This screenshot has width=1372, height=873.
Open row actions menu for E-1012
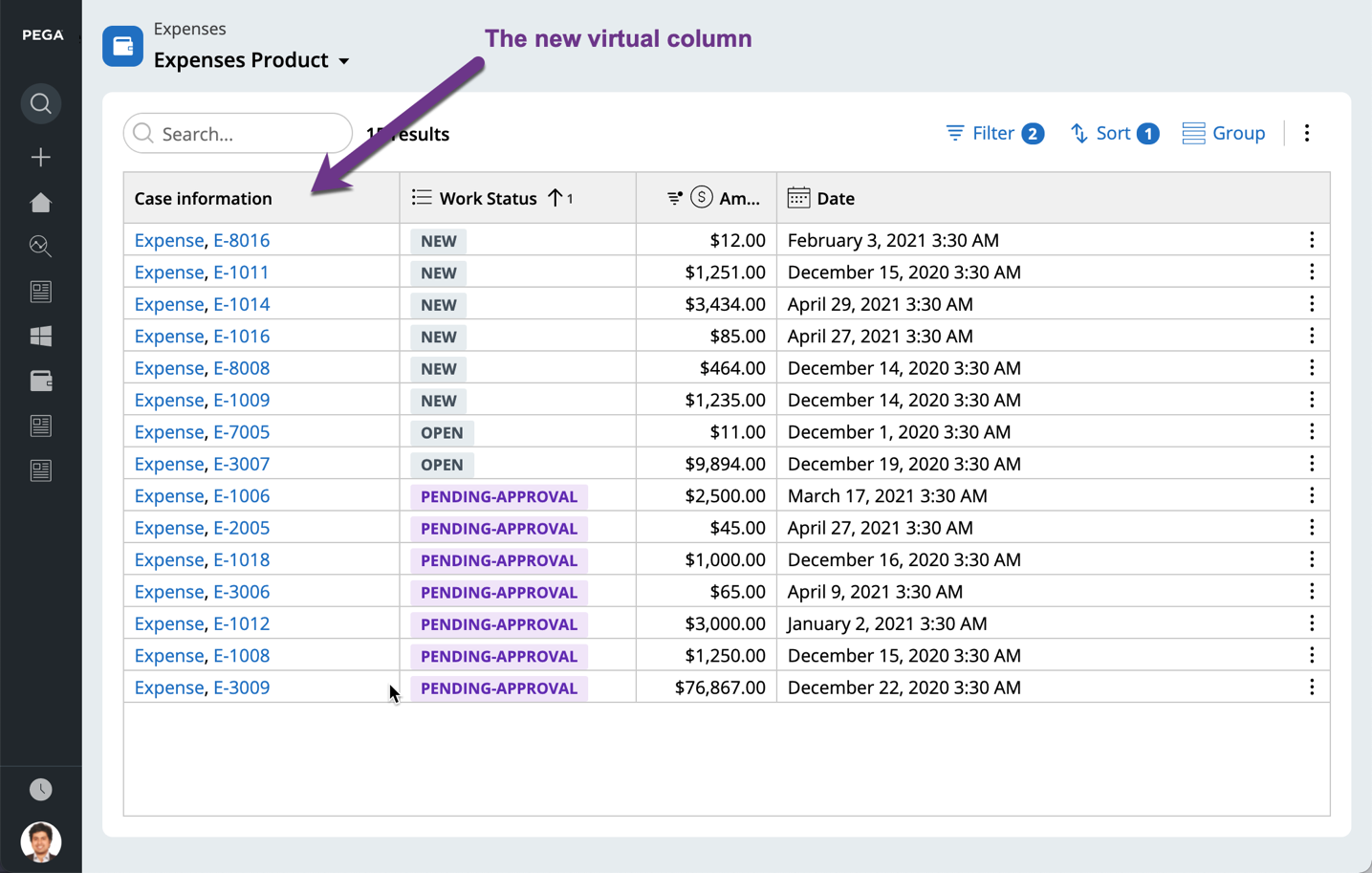[1312, 623]
